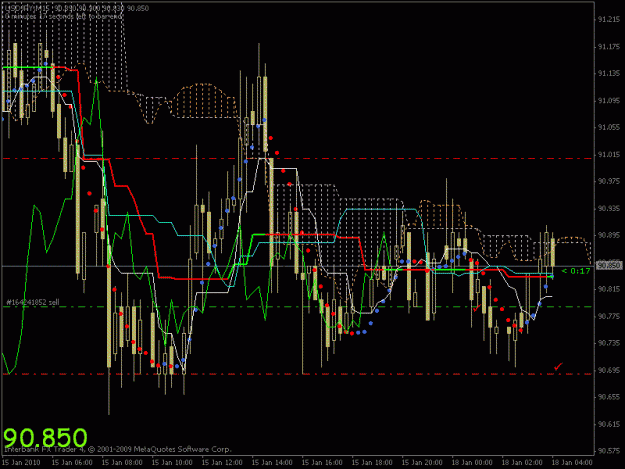Click the 90.735 price axis label
Viewport: 625px width, 469px height.
coord(609,343)
